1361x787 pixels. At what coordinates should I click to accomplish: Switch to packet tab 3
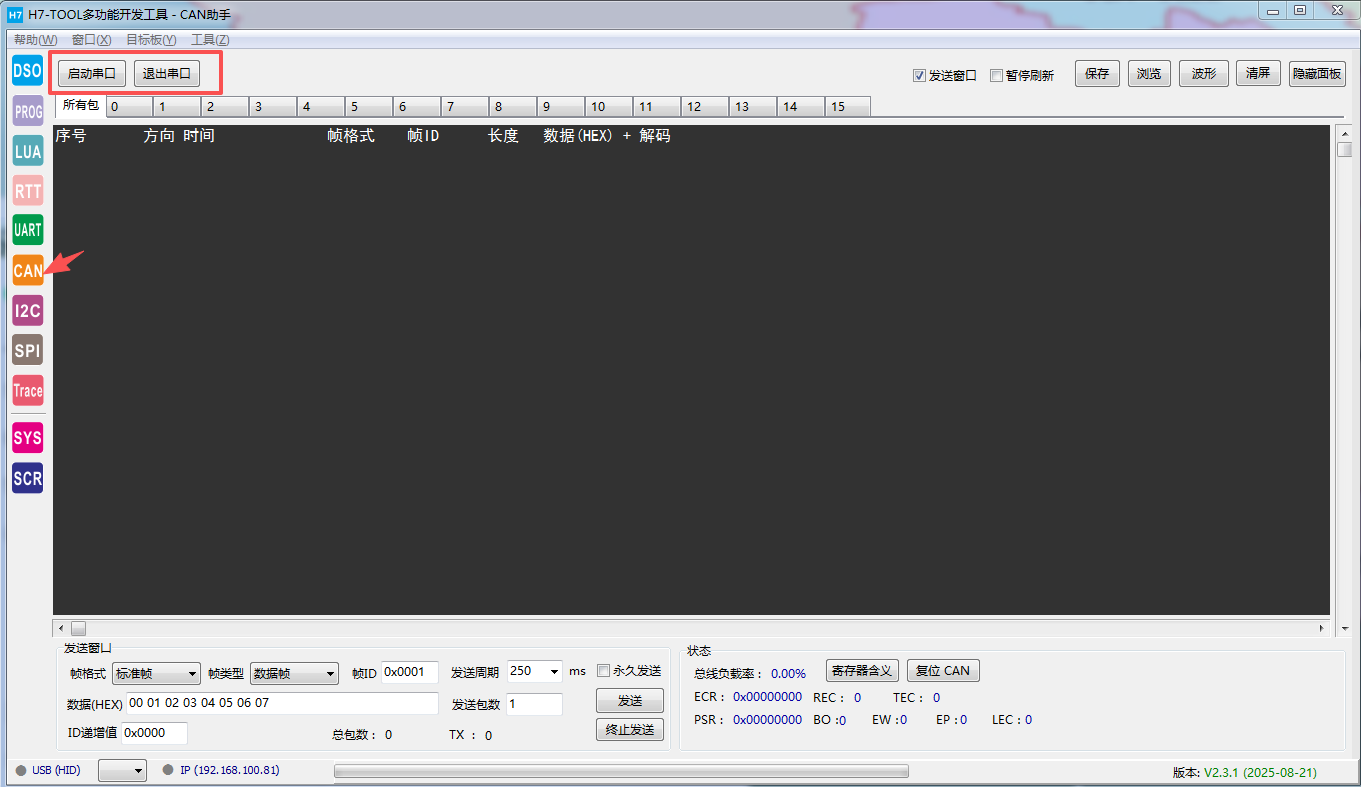272,105
